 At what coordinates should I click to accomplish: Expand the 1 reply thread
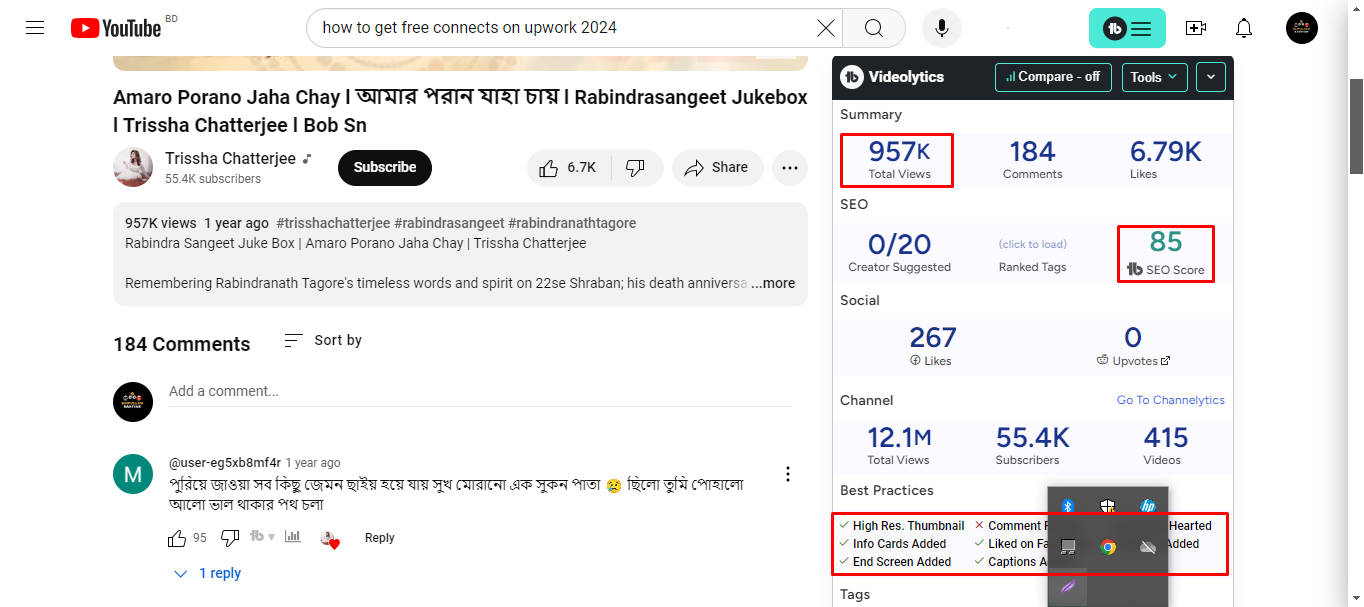click(208, 573)
